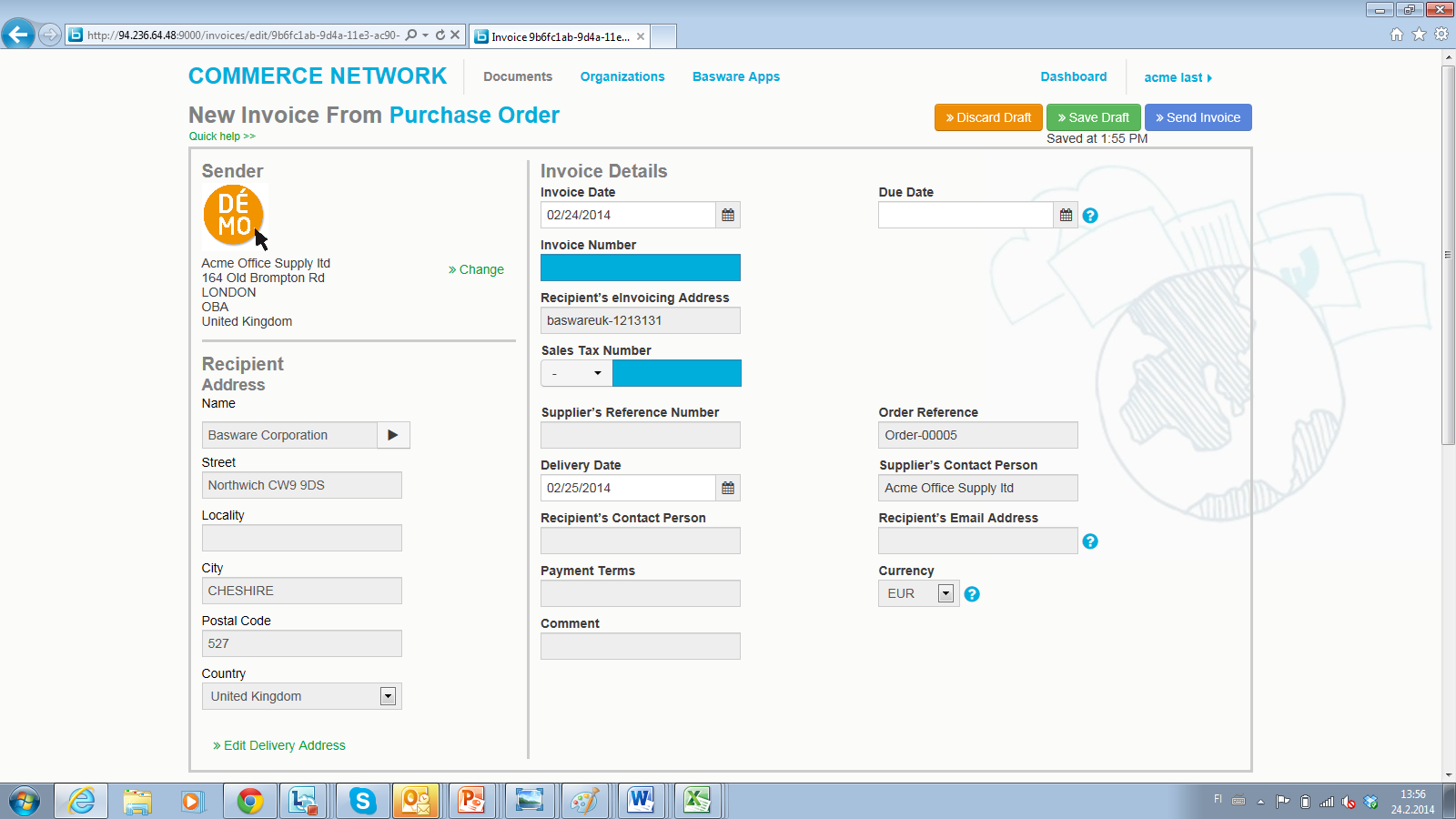This screenshot has height=819, width=1456.
Task: Open the Basware Apps menu
Action: click(736, 76)
